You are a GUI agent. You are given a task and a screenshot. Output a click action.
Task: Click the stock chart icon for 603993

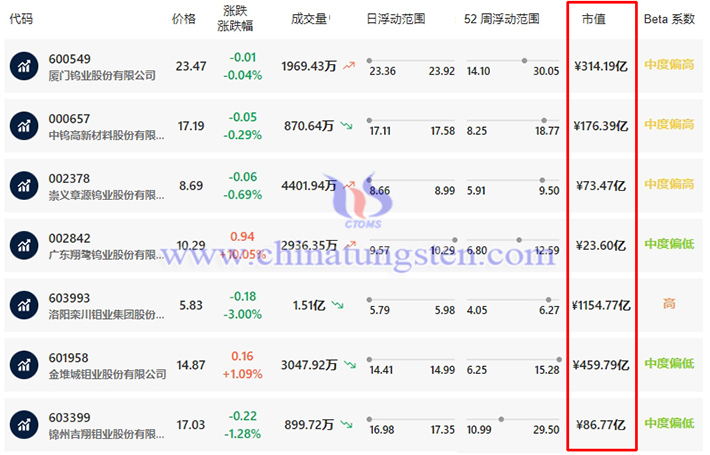pyautogui.click(x=24, y=305)
